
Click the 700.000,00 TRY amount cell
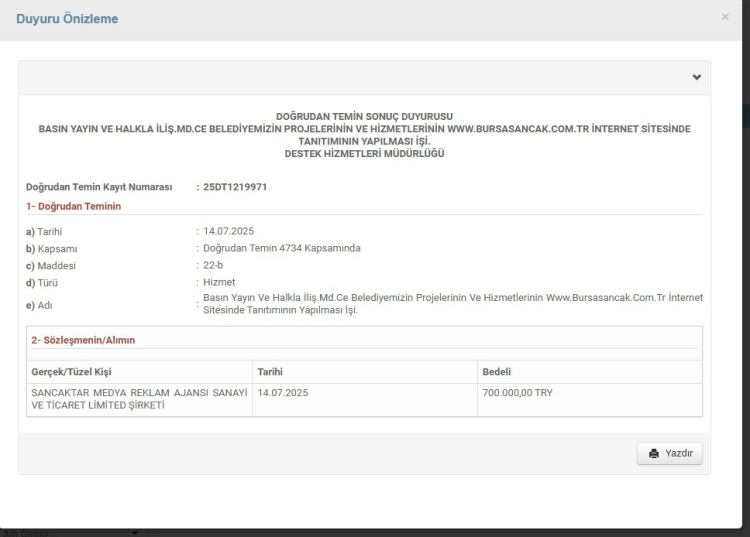click(517, 393)
